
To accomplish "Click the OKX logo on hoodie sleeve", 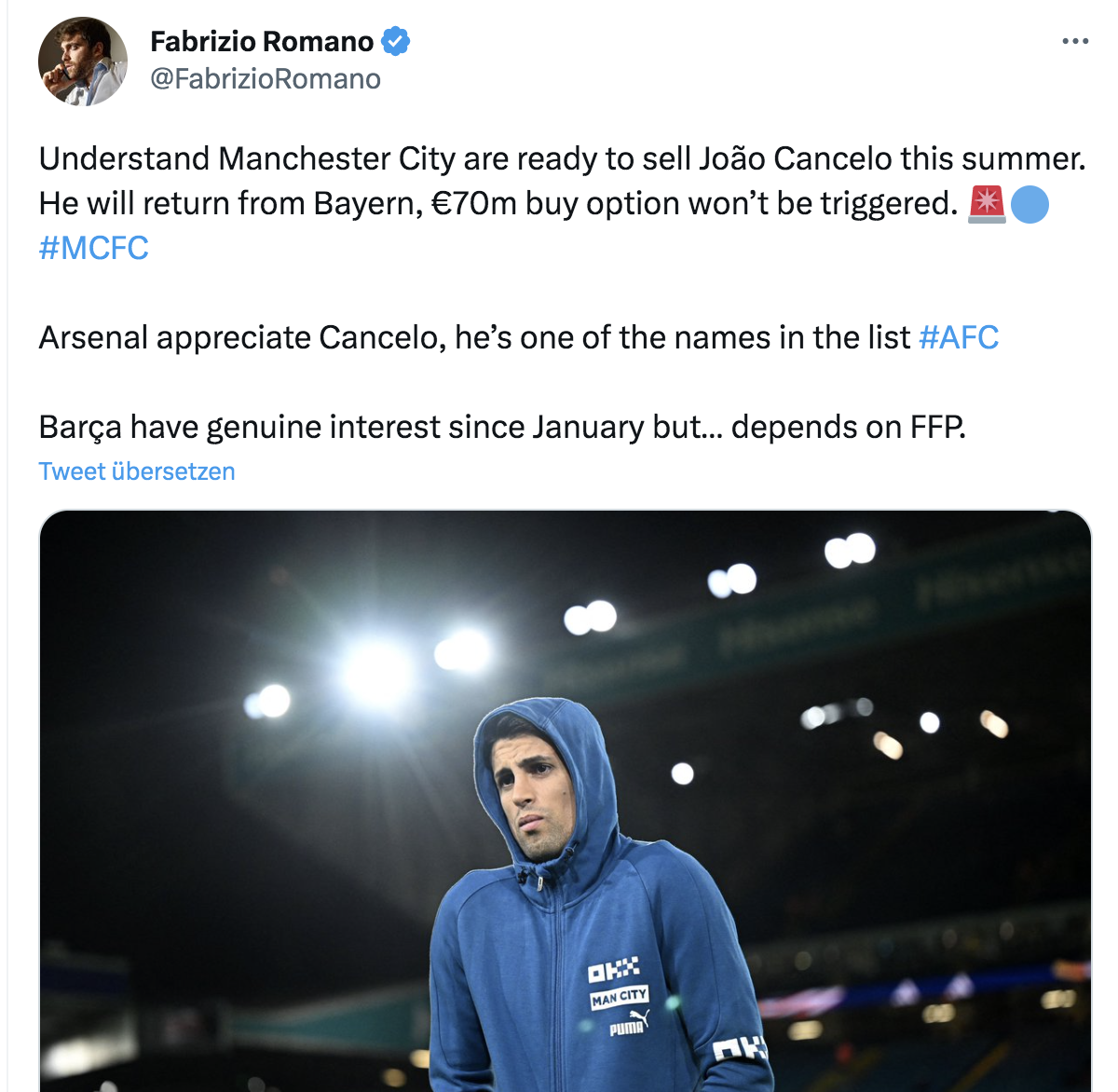I will [x=740, y=1050].
